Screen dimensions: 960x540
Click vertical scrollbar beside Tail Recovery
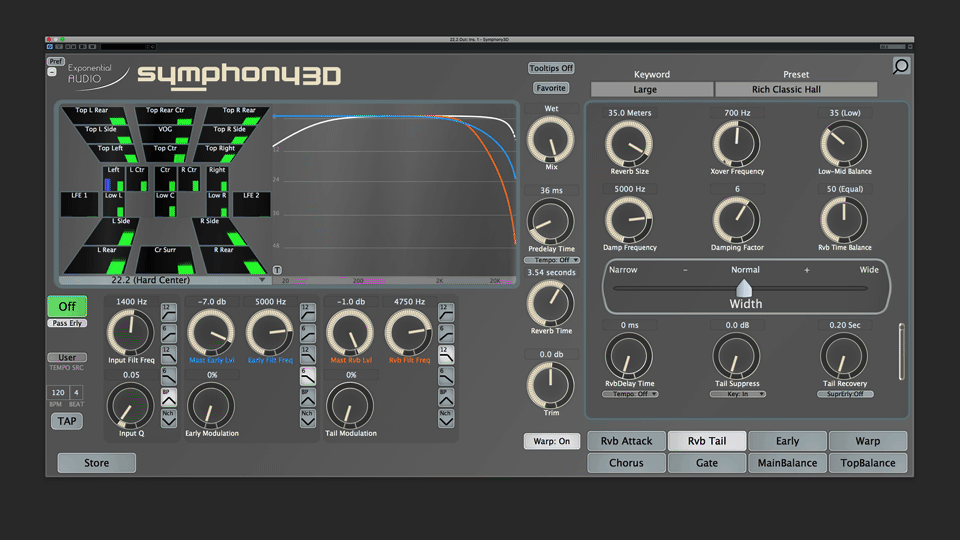pos(901,352)
